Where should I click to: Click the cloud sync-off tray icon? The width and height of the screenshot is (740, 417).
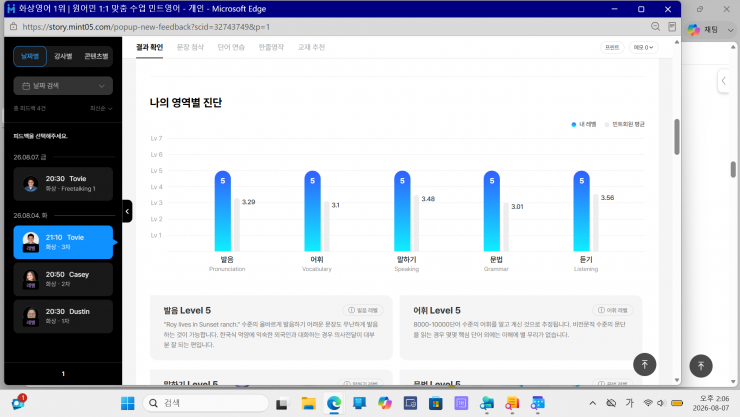(x=611, y=403)
